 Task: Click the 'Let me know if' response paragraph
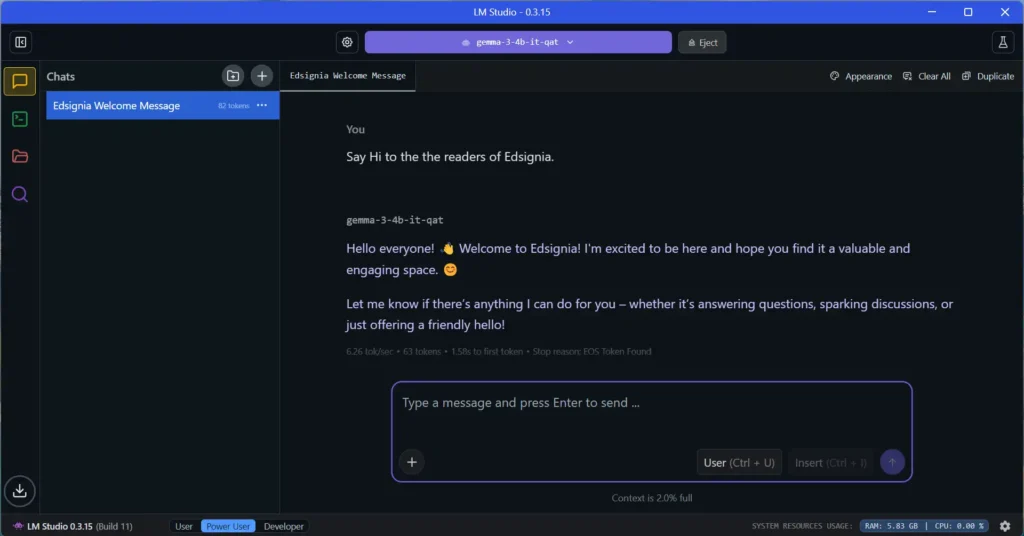(649, 314)
